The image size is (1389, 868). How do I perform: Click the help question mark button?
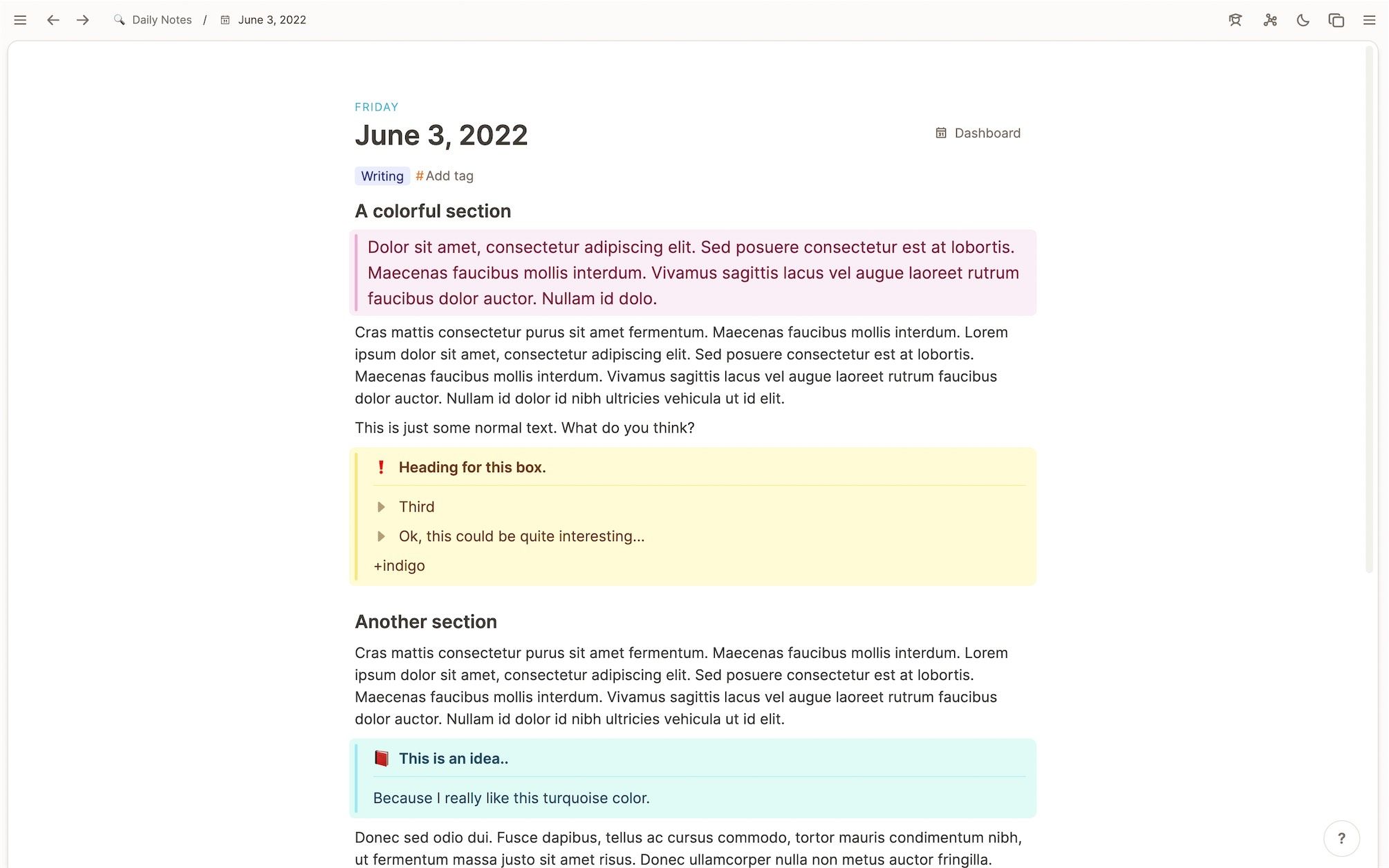pyautogui.click(x=1341, y=838)
